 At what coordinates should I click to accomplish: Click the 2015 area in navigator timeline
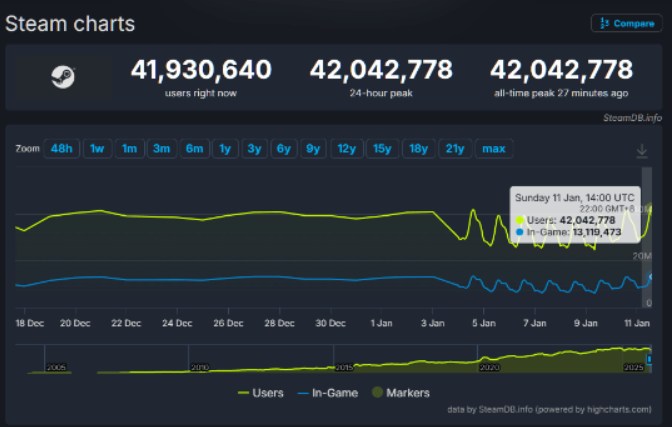click(x=344, y=366)
